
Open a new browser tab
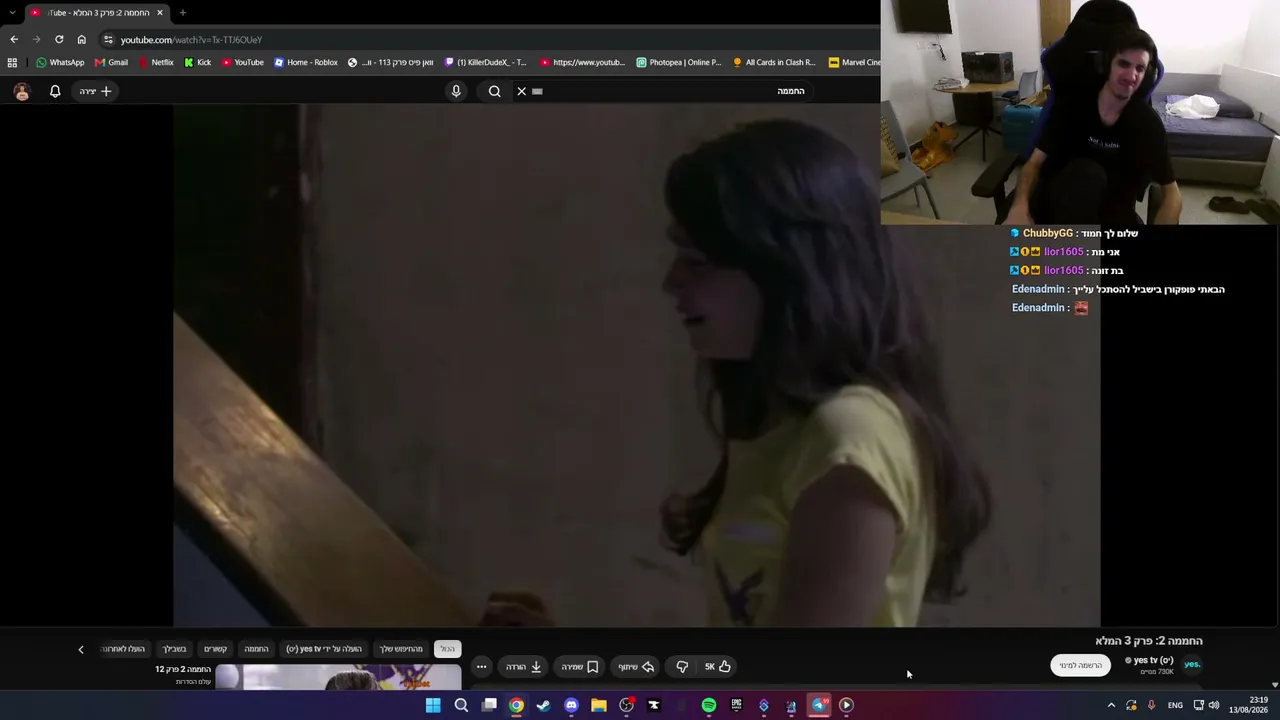pyautogui.click(x=183, y=13)
